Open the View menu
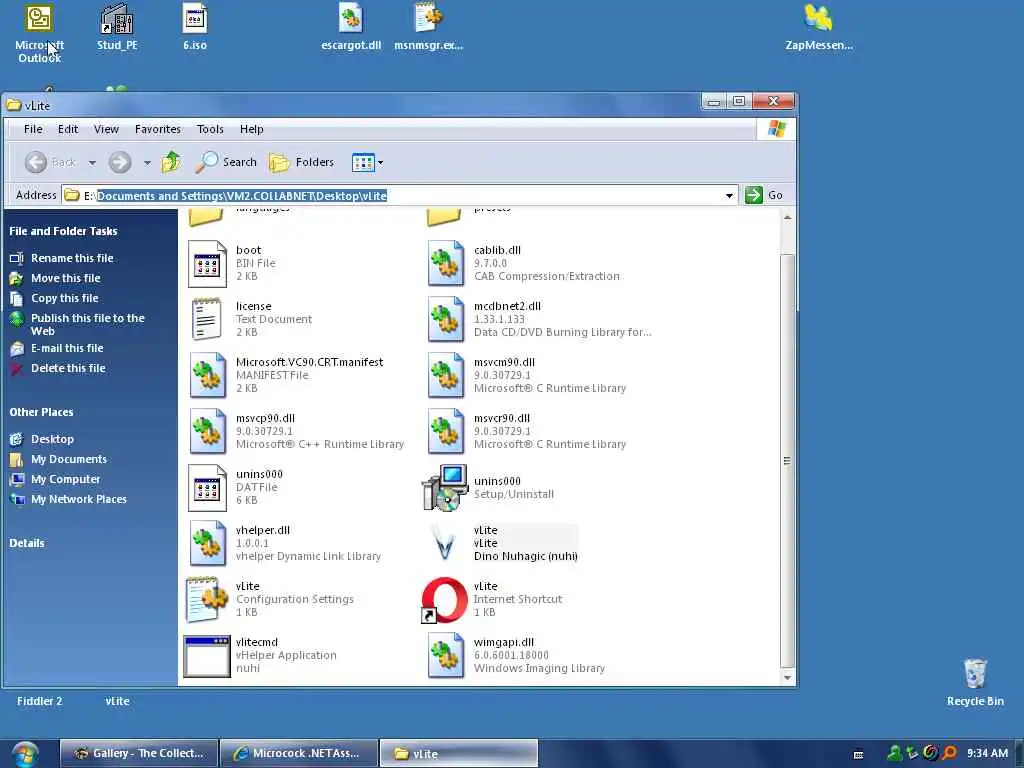Image resolution: width=1024 pixels, height=768 pixels. (x=106, y=129)
